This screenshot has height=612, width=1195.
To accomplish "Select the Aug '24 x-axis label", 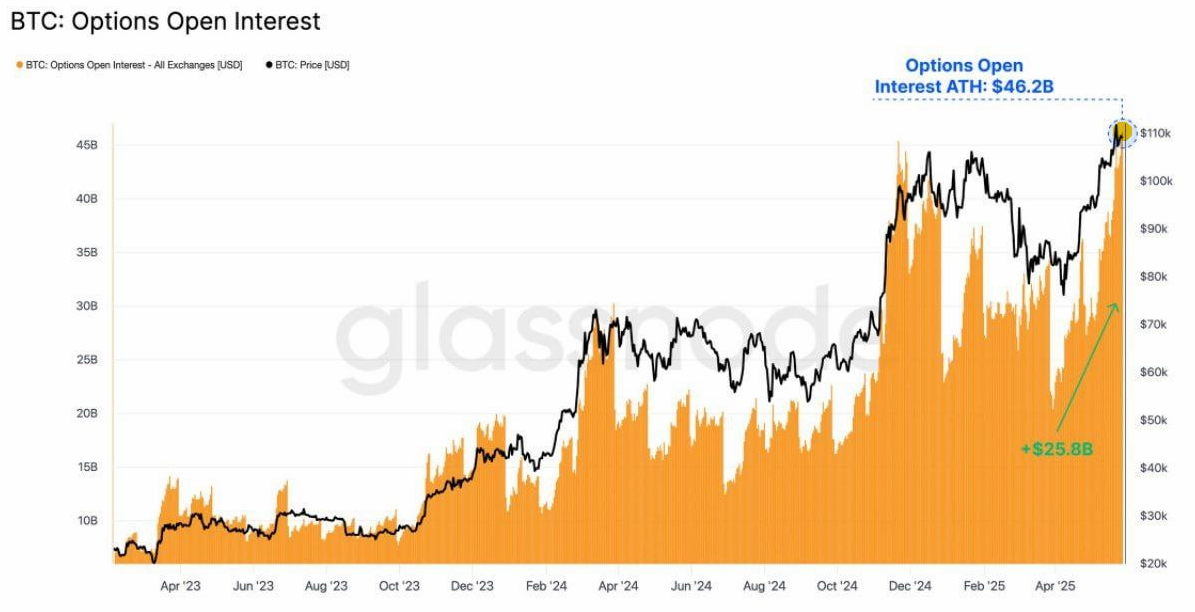I will 764,586.
